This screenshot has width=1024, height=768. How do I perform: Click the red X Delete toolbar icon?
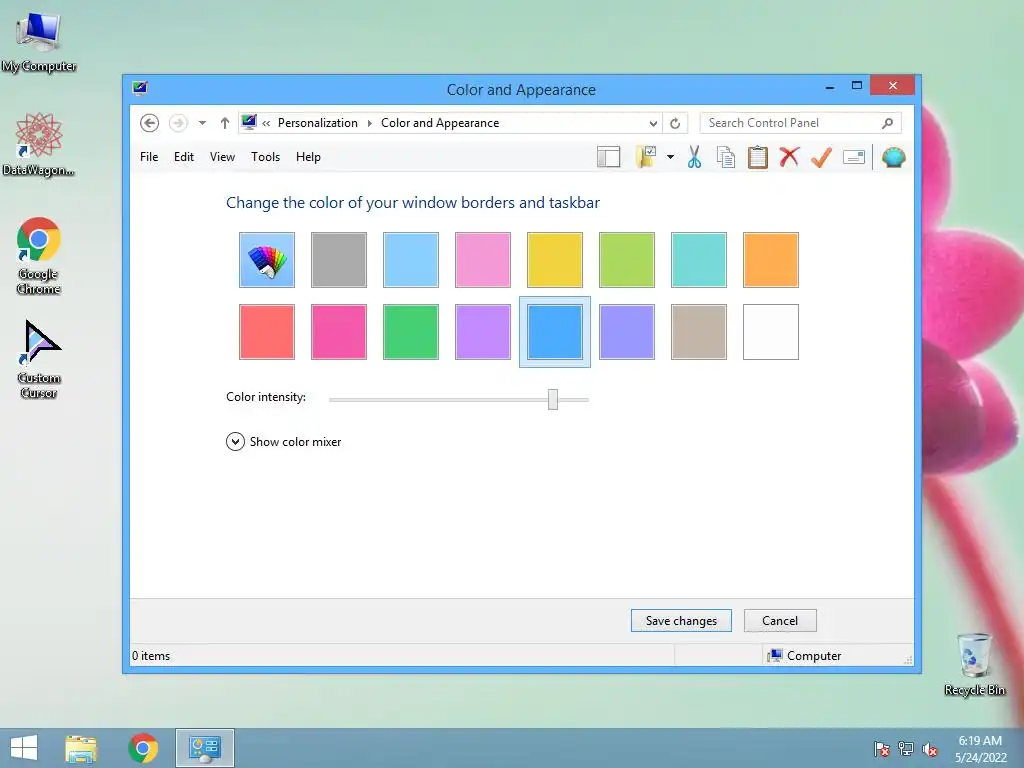pos(789,157)
